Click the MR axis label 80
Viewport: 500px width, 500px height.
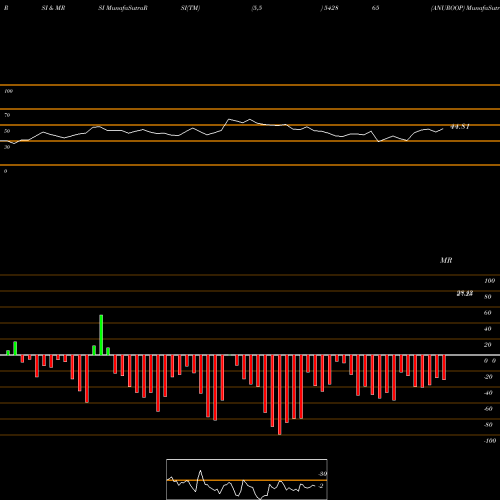(x=488, y=297)
